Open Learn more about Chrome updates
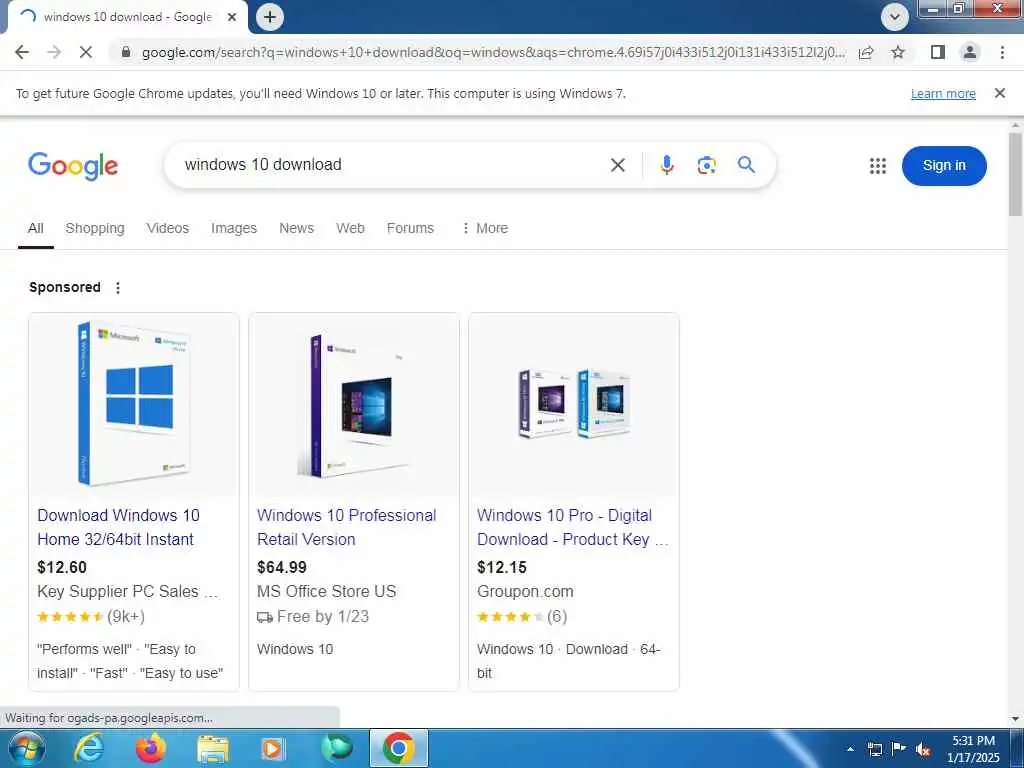 click(943, 93)
